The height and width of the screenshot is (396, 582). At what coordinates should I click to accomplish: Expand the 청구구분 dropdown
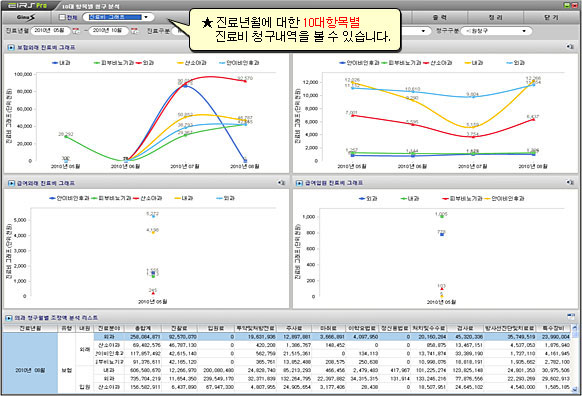(x=496, y=31)
